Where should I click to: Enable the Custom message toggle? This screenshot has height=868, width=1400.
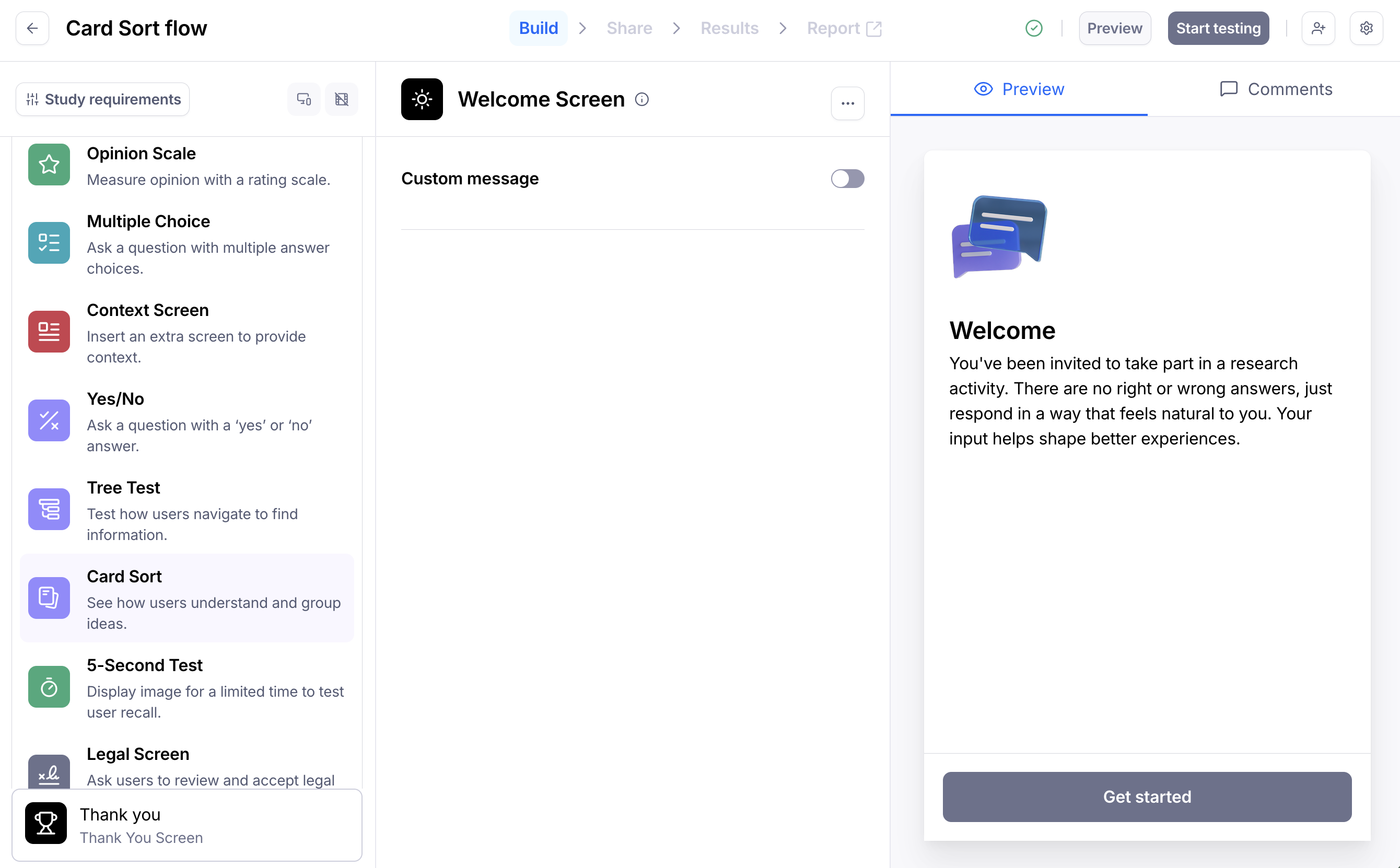(x=847, y=179)
